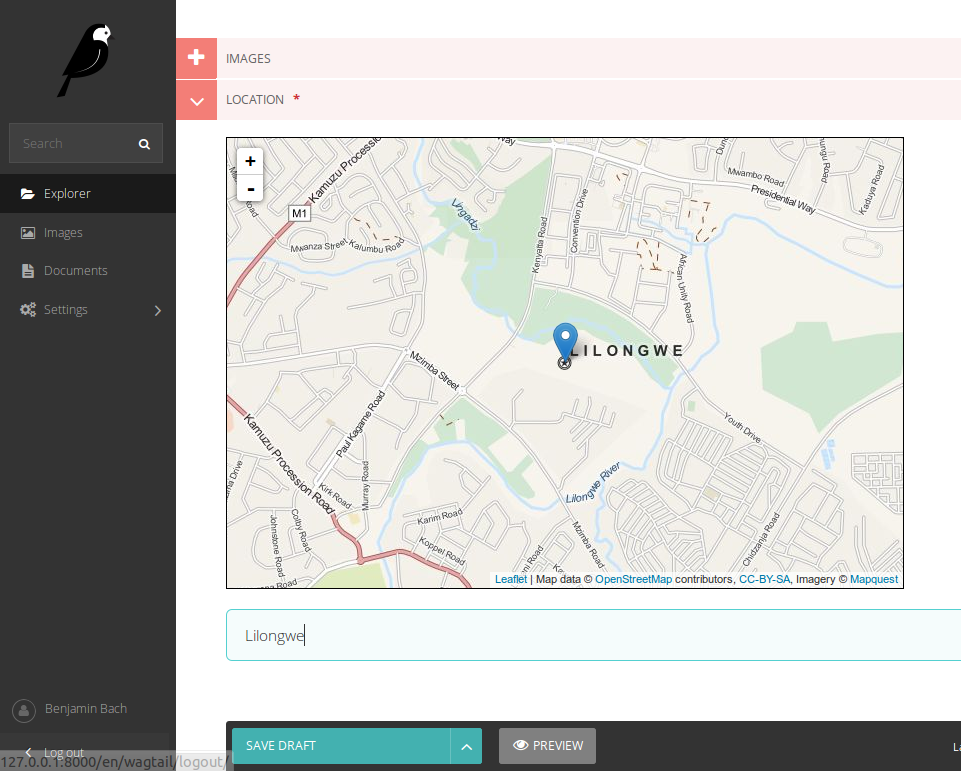Zoom in the map
This screenshot has width=961, height=771.
[250, 161]
